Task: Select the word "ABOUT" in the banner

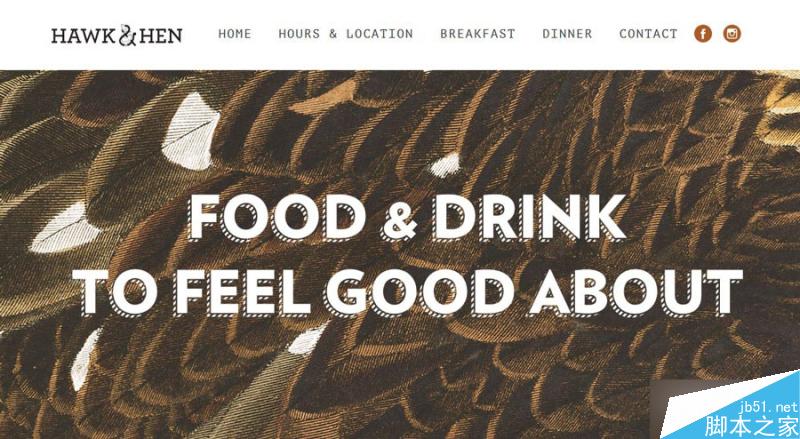Action: tap(636, 292)
